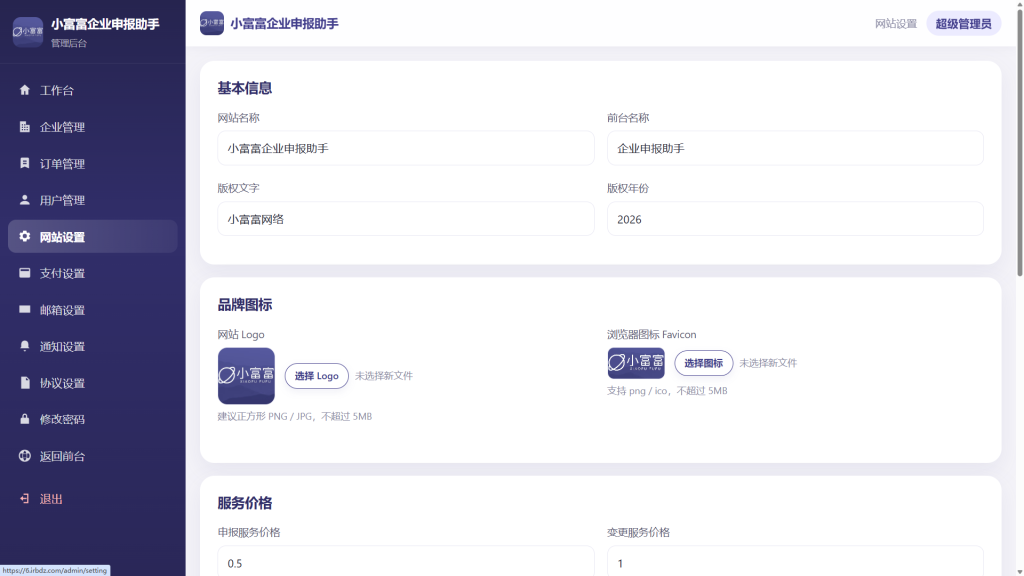Click the 超级管理员 badge
The height and width of the screenshot is (576, 1024).
(963, 24)
